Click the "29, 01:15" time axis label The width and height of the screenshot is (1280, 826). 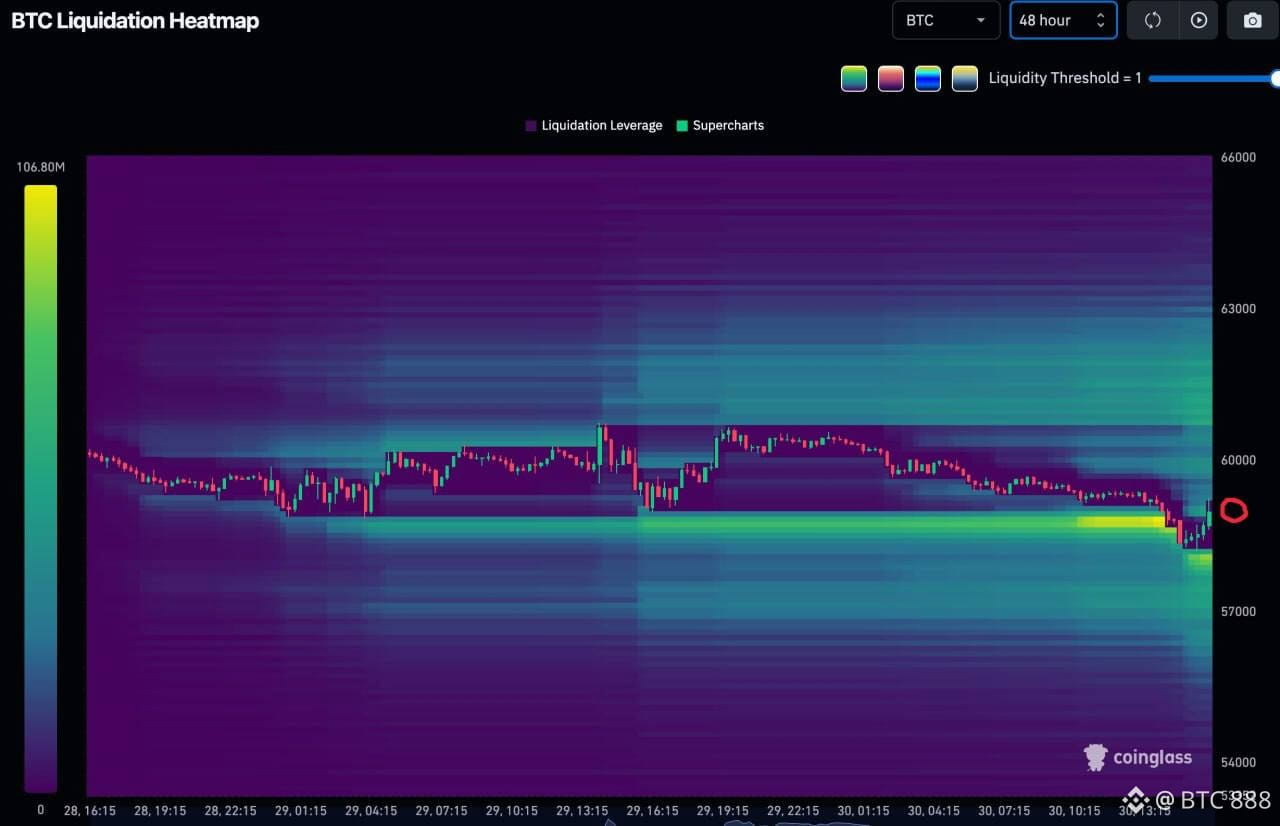300,811
